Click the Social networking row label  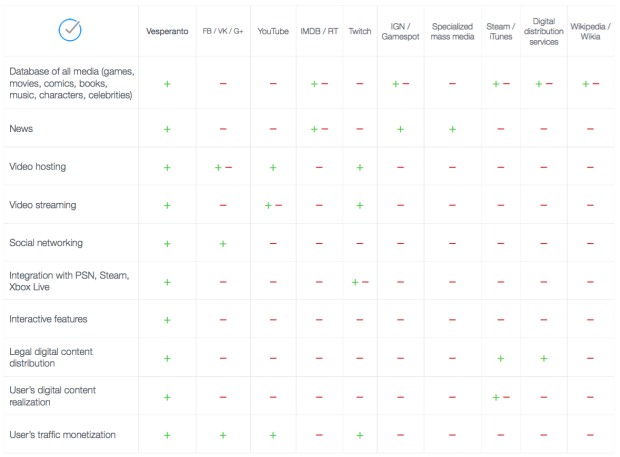pos(46,243)
